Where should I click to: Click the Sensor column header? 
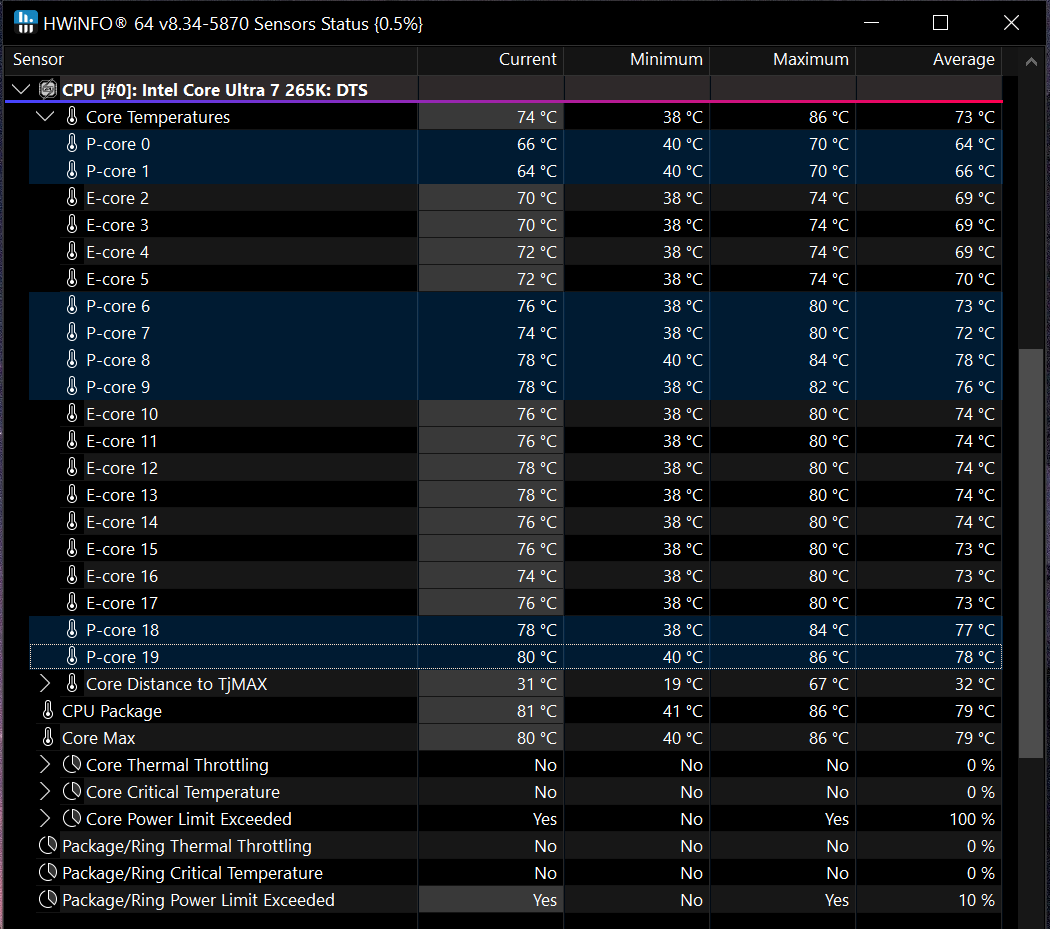[x=211, y=60]
